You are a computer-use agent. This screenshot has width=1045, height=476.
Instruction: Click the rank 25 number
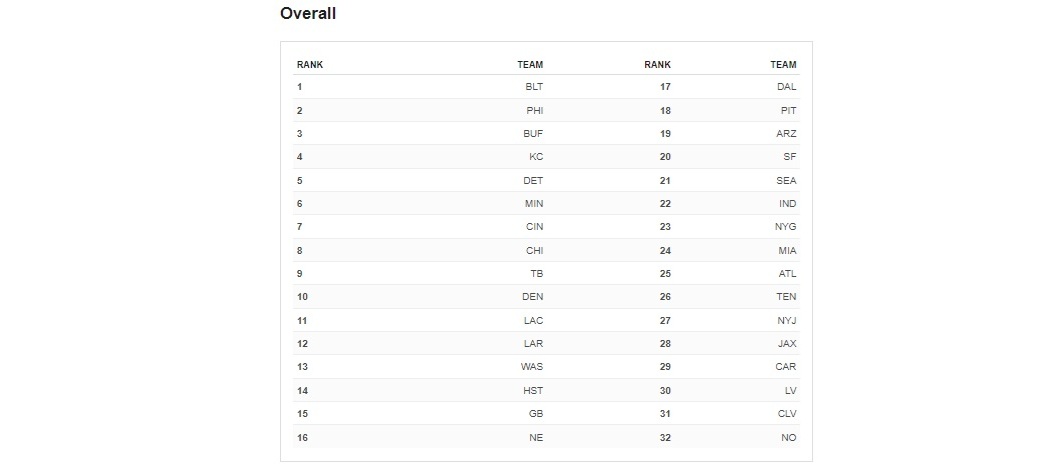tap(665, 274)
